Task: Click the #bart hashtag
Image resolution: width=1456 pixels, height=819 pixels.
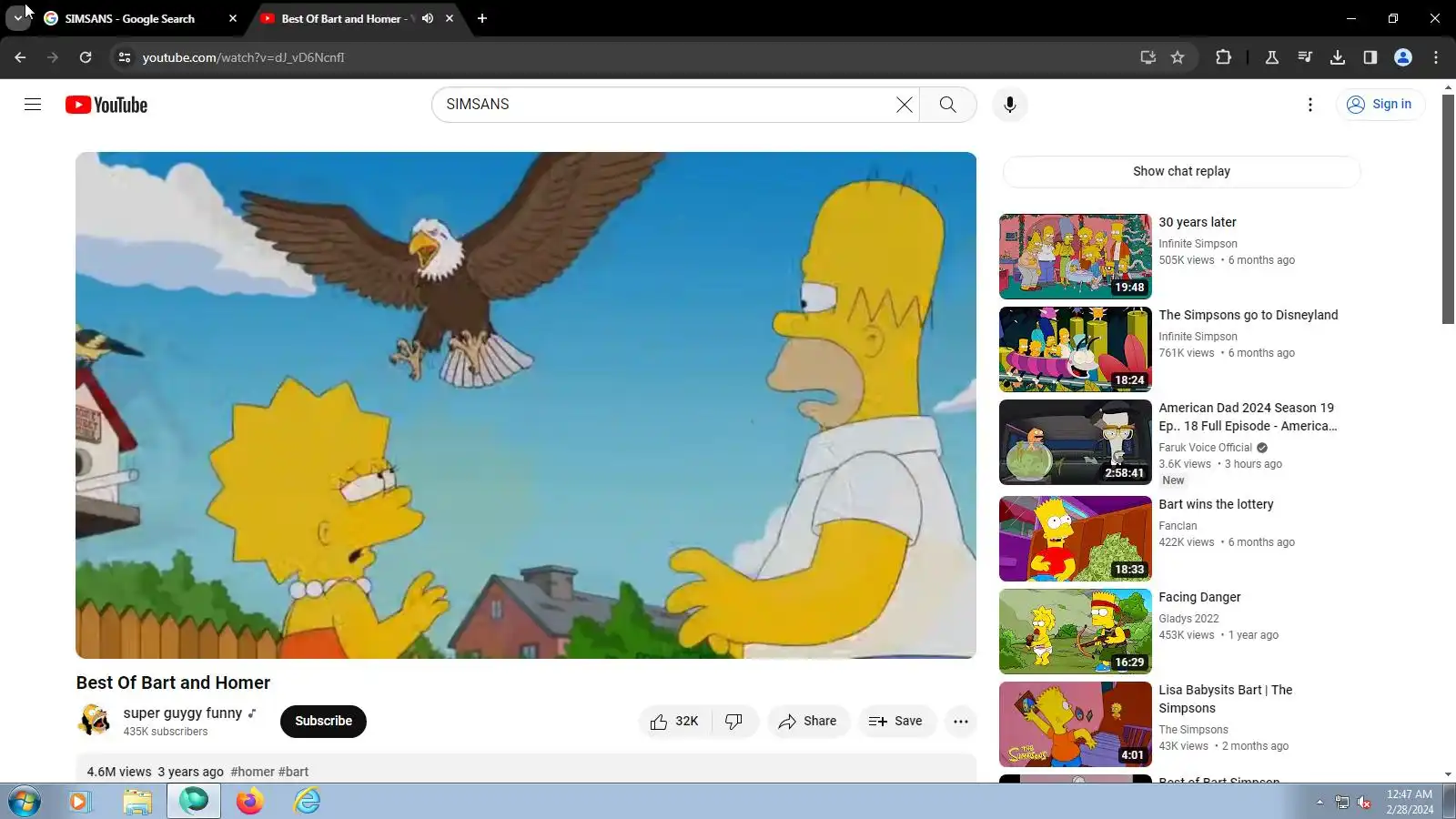Action: coord(293,772)
